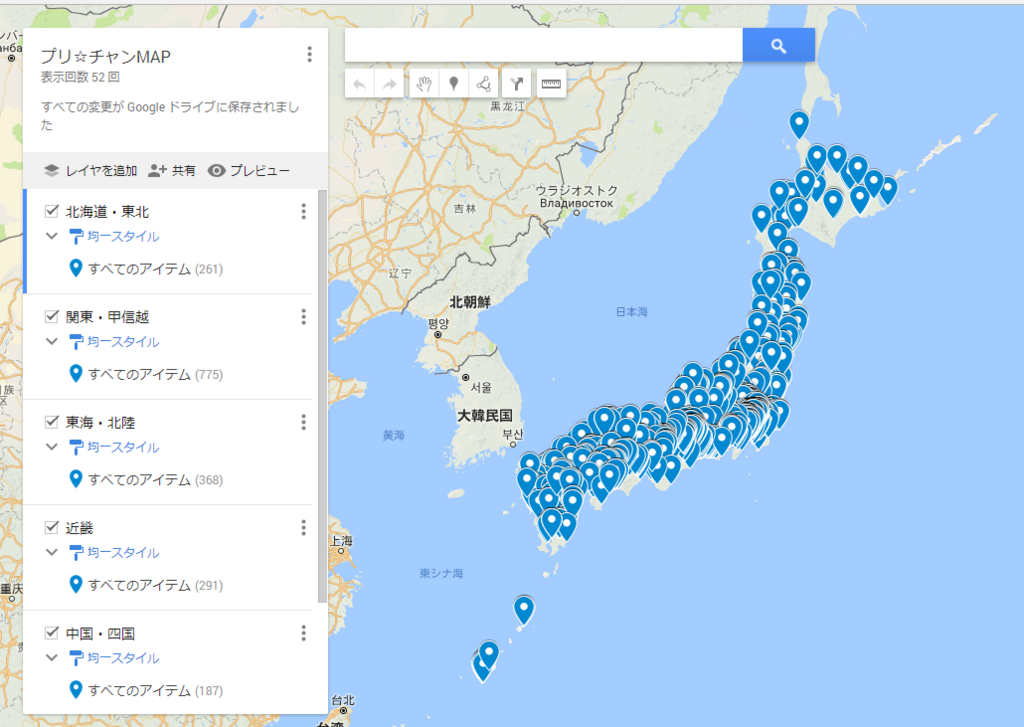This screenshot has height=727, width=1024.
Task: Collapse the 関東・甲信越 layer chevron
Action: 52,341
